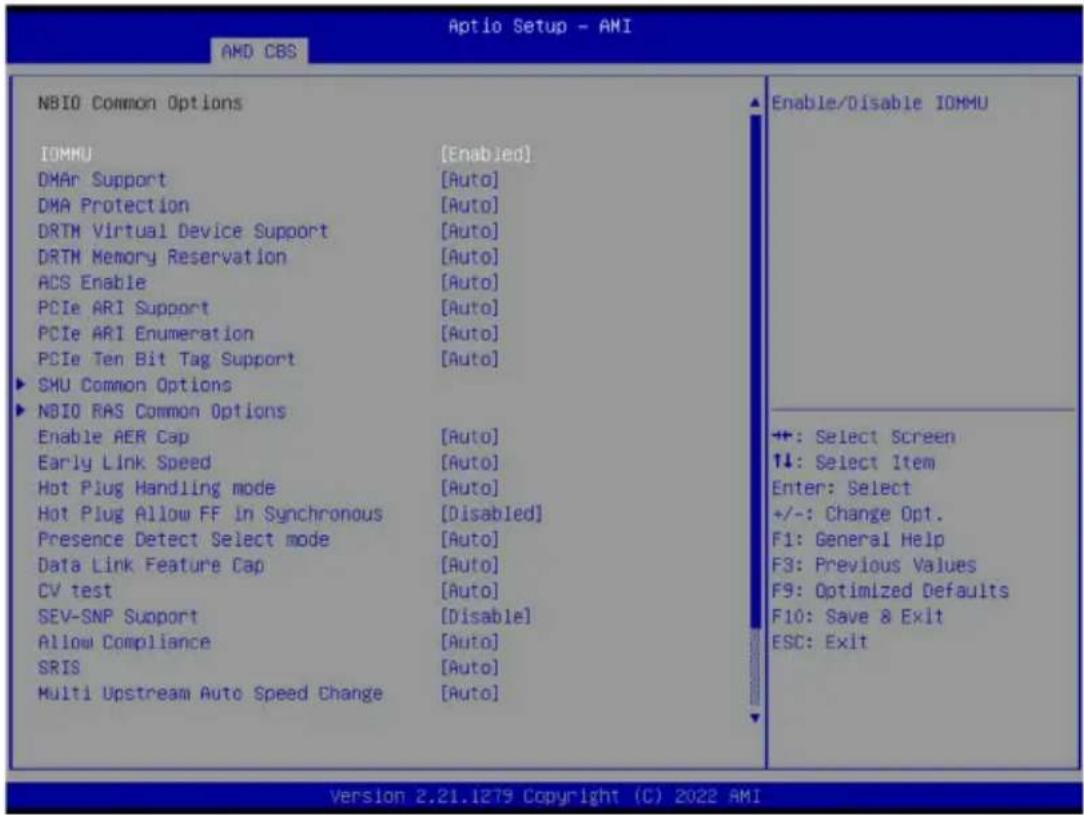The height and width of the screenshot is (815, 1084).
Task: Click Version 2.21.1279 copyright footer
Action: coord(545,796)
